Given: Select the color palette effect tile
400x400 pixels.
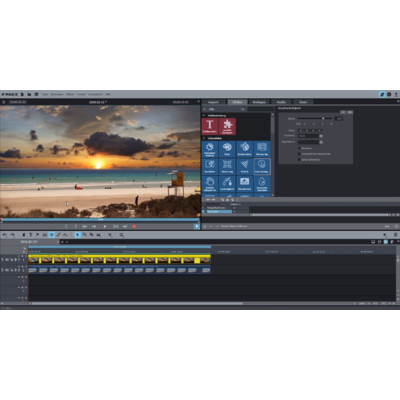Looking at the screenshot, I should pos(227,149).
